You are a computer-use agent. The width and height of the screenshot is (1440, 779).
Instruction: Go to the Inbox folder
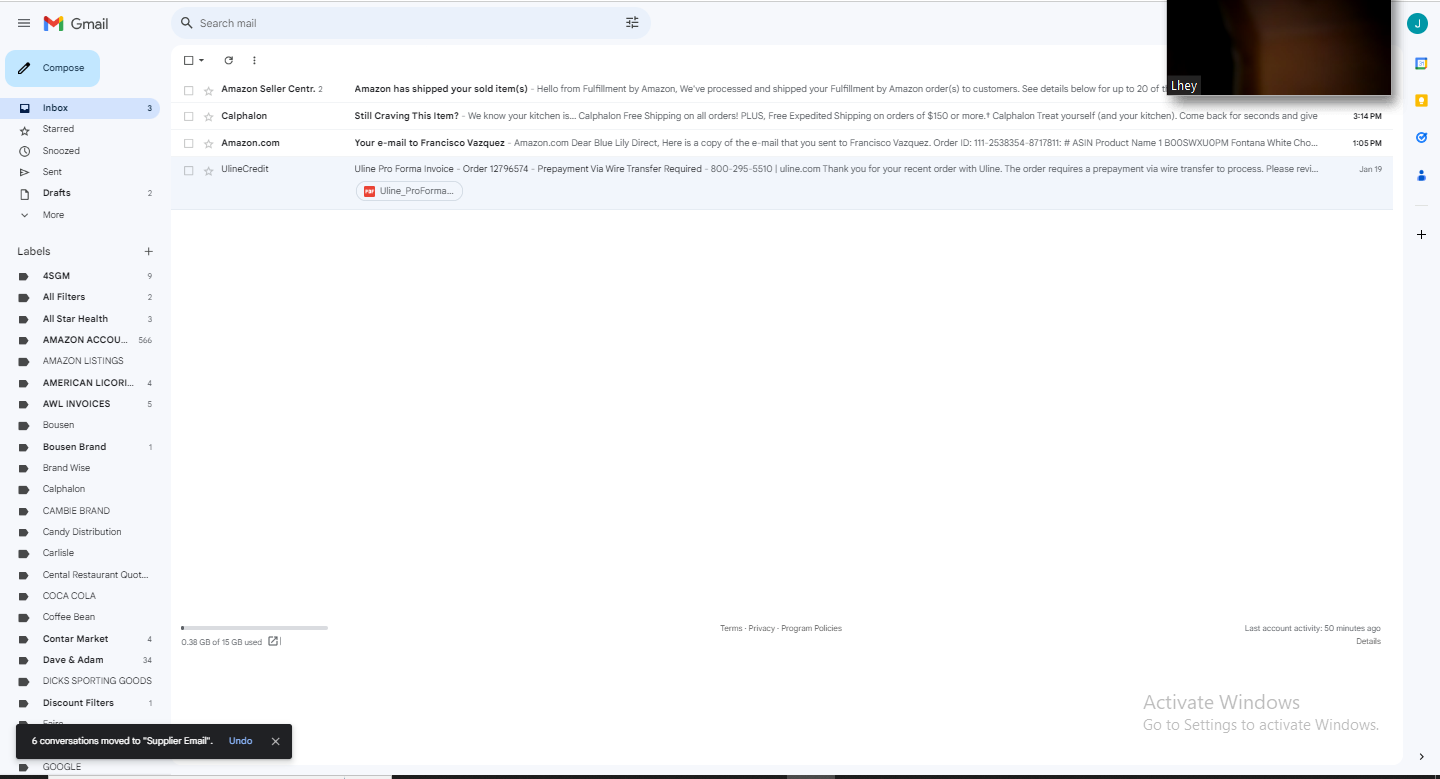tap(80, 108)
